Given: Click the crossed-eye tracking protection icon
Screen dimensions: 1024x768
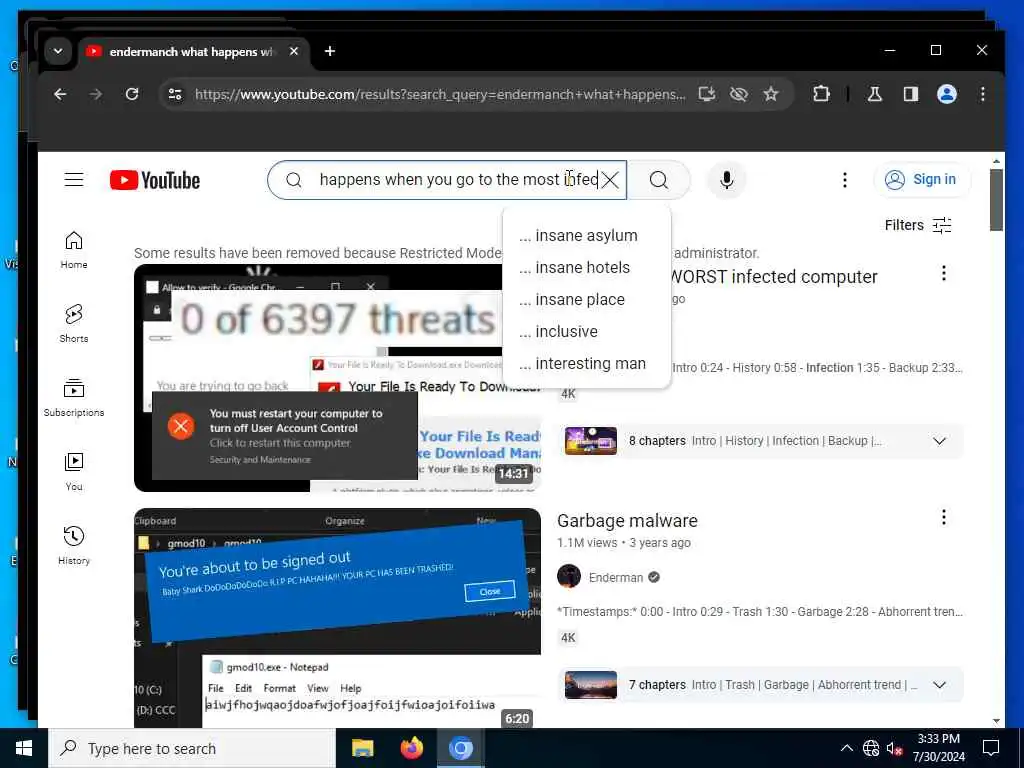Looking at the screenshot, I should pos(739,94).
